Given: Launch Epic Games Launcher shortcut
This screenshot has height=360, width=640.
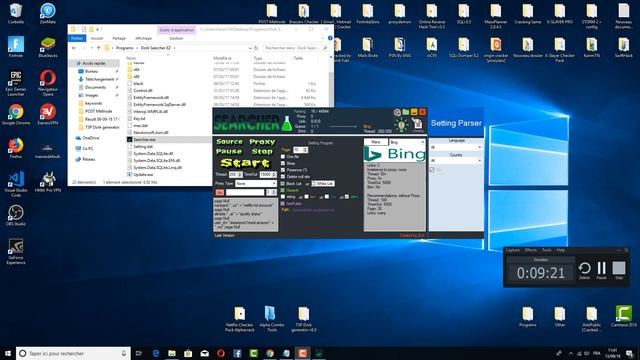Looking at the screenshot, I should (x=16, y=82).
